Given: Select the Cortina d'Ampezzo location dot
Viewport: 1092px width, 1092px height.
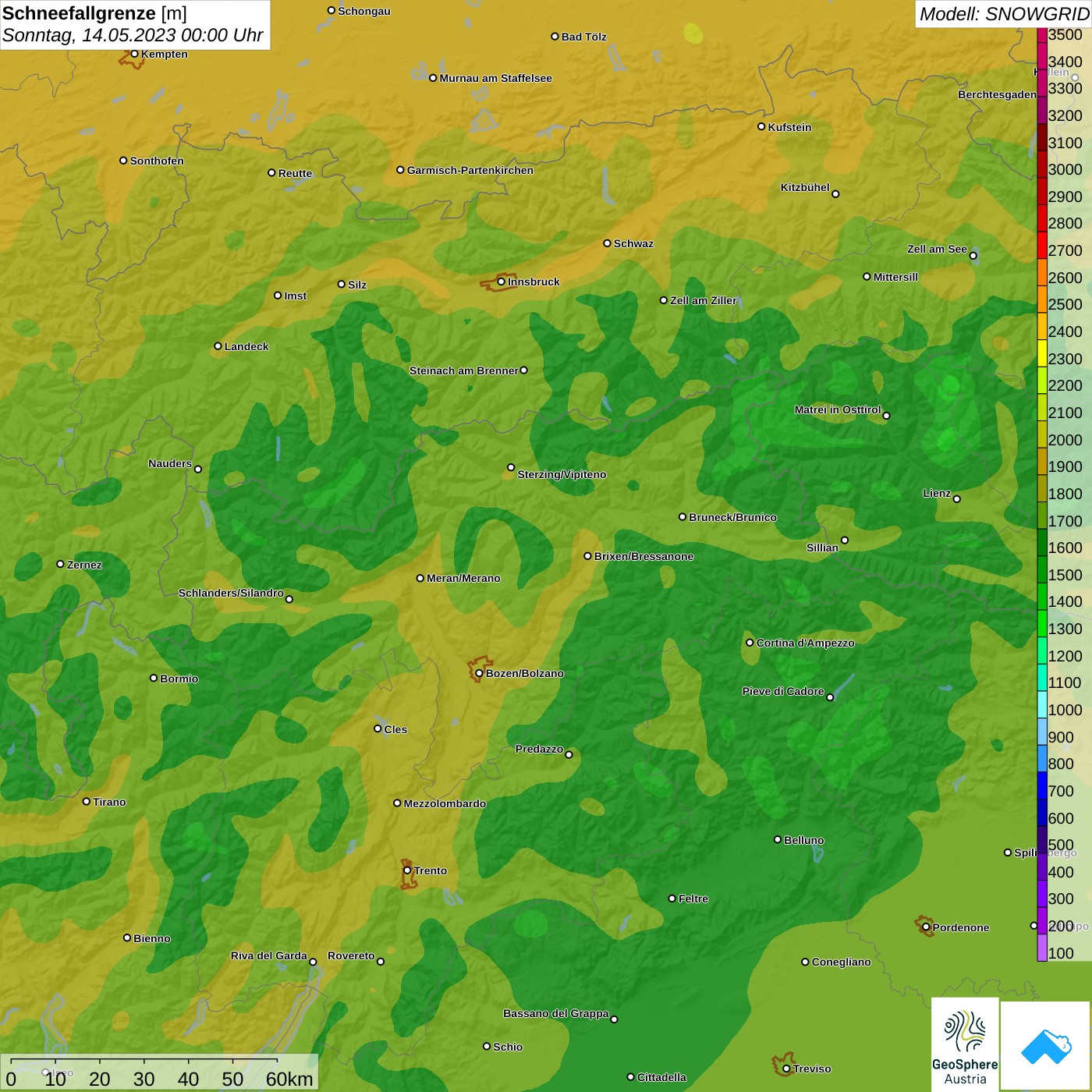Looking at the screenshot, I should pos(750,643).
